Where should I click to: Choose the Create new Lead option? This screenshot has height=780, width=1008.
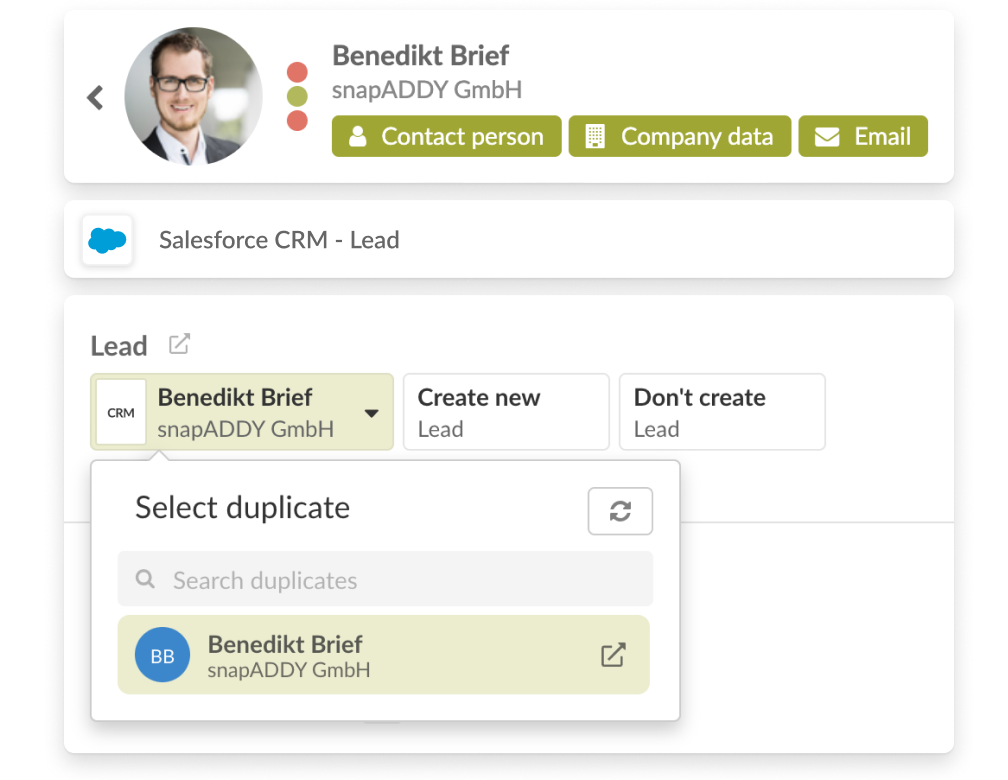coord(506,411)
